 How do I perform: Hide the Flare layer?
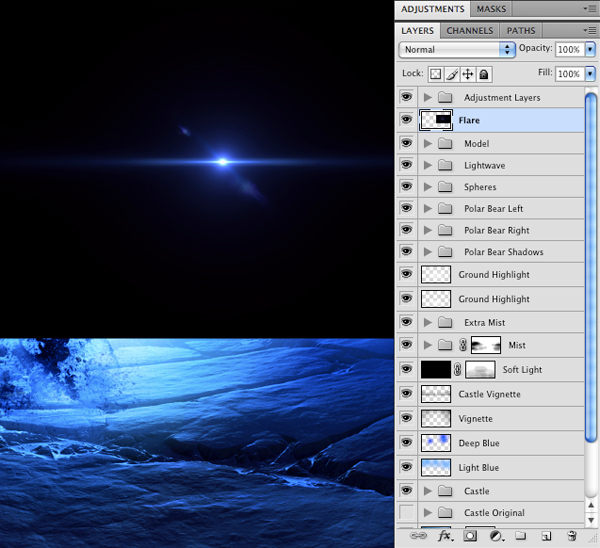(406, 120)
